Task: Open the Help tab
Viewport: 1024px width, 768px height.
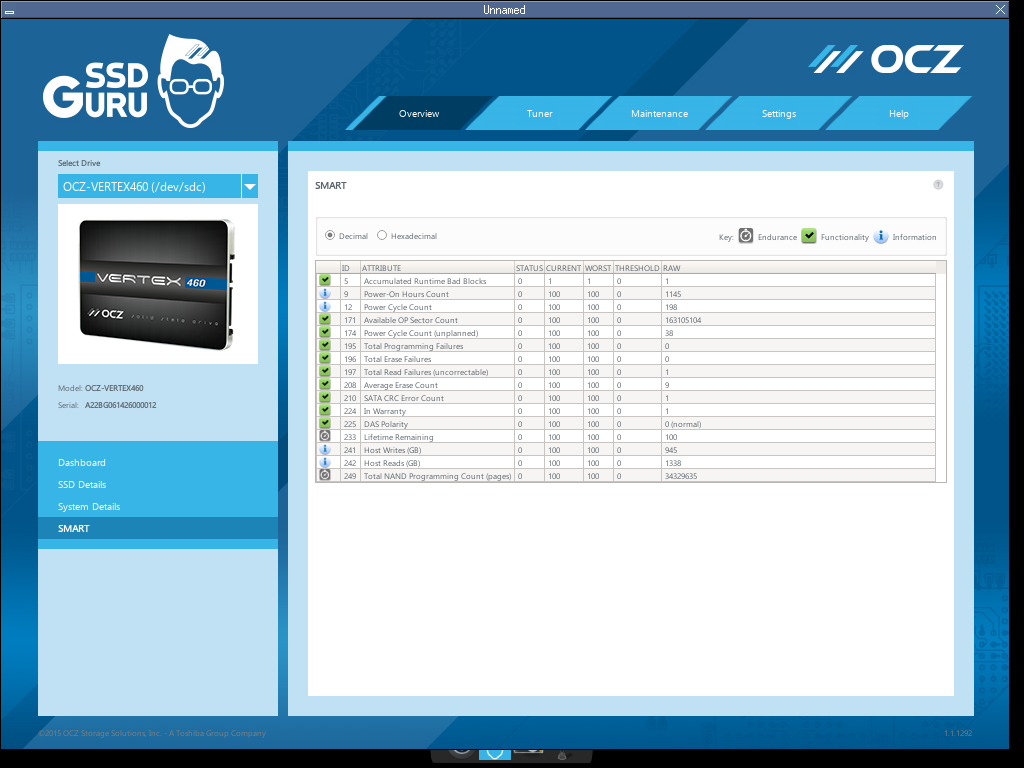Action: pos(899,114)
